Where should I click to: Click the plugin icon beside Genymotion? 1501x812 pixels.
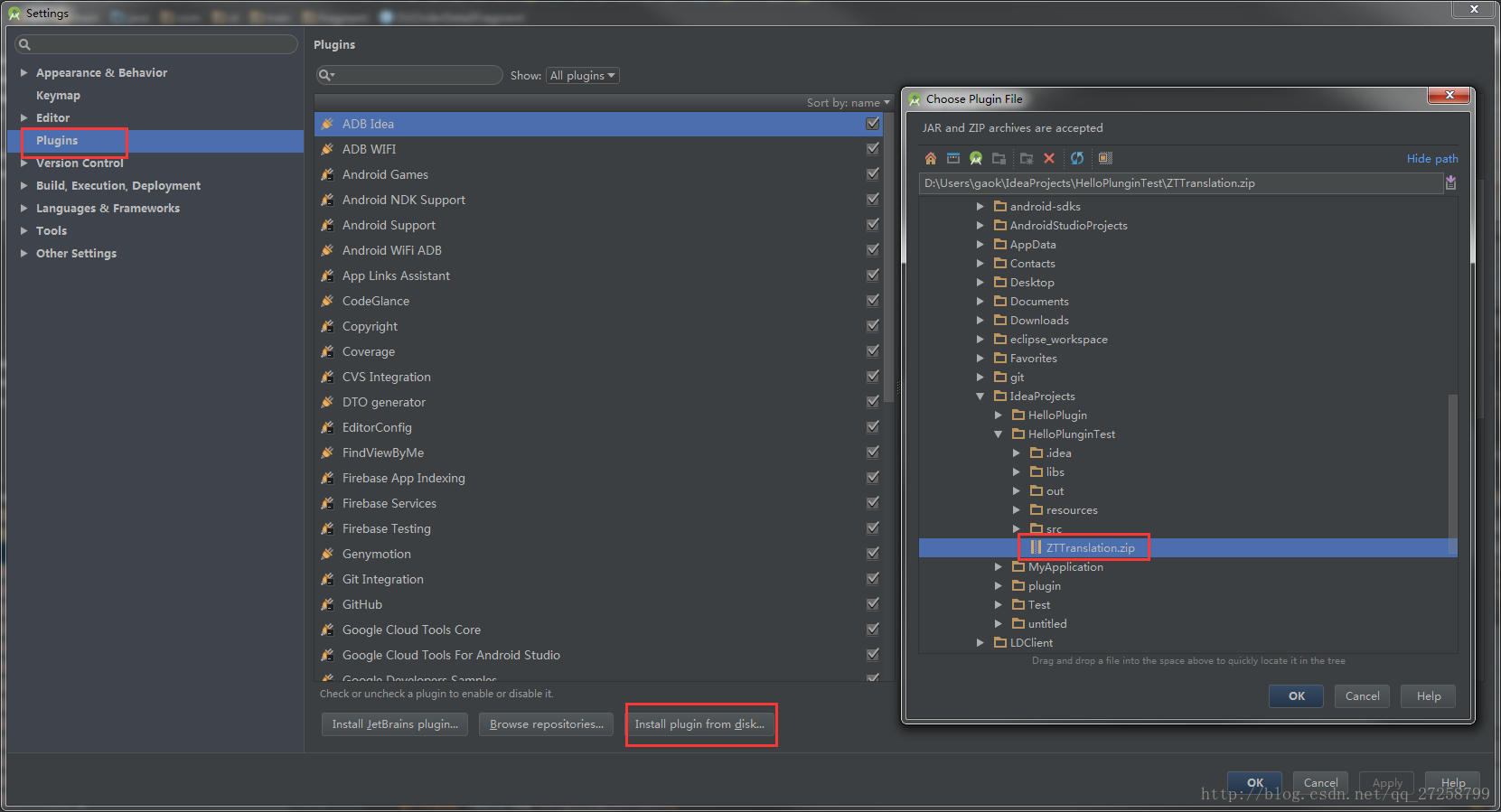(x=327, y=554)
